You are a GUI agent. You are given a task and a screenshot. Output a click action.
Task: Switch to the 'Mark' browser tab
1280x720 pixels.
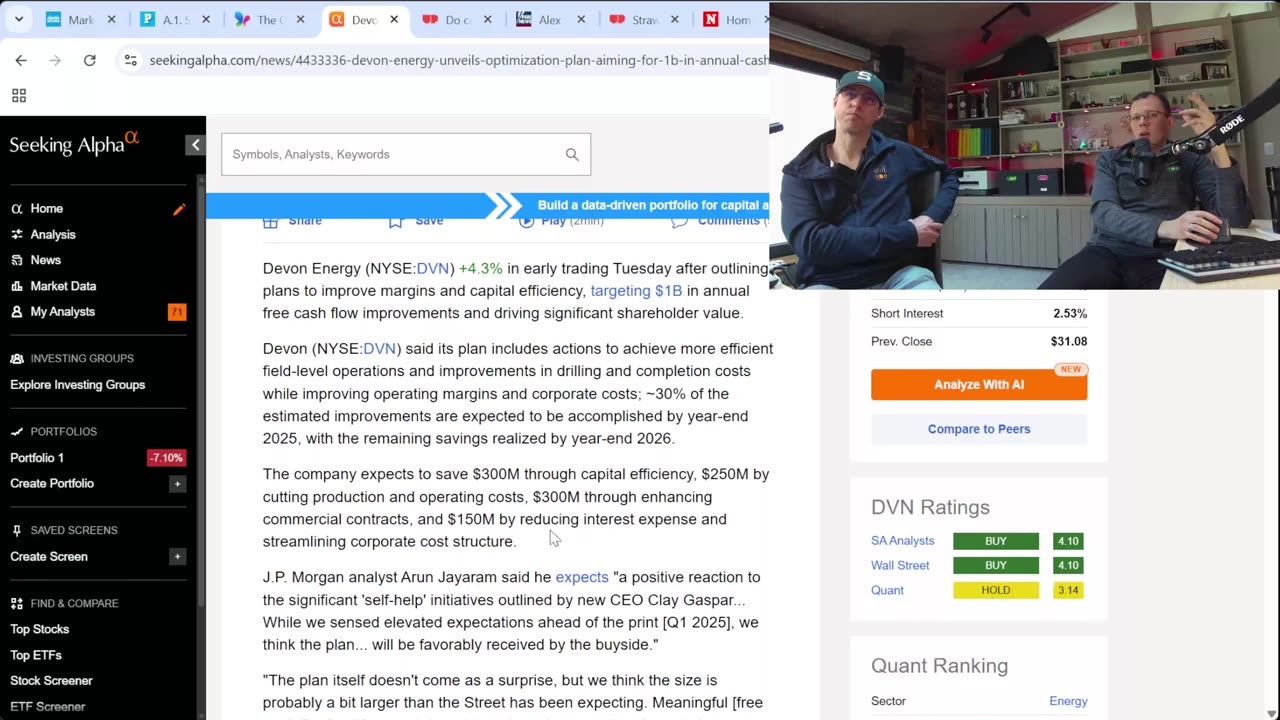pos(80,19)
